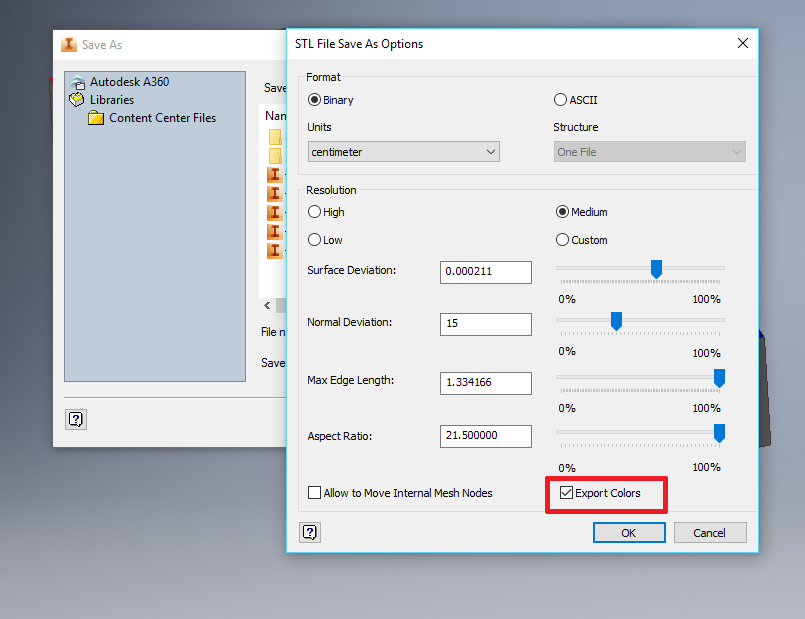Screen dimensions: 805x619
Task: Click OK to confirm STL options
Action: [628, 532]
